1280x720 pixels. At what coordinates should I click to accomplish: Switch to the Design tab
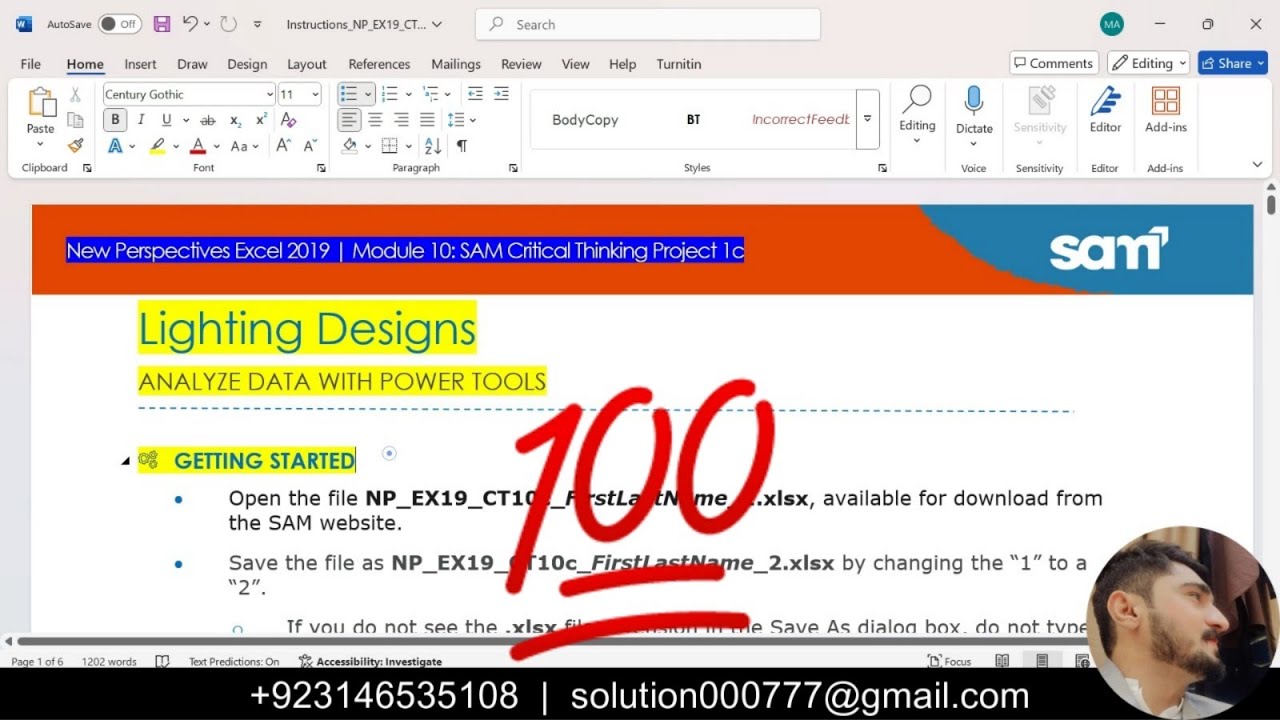click(247, 64)
